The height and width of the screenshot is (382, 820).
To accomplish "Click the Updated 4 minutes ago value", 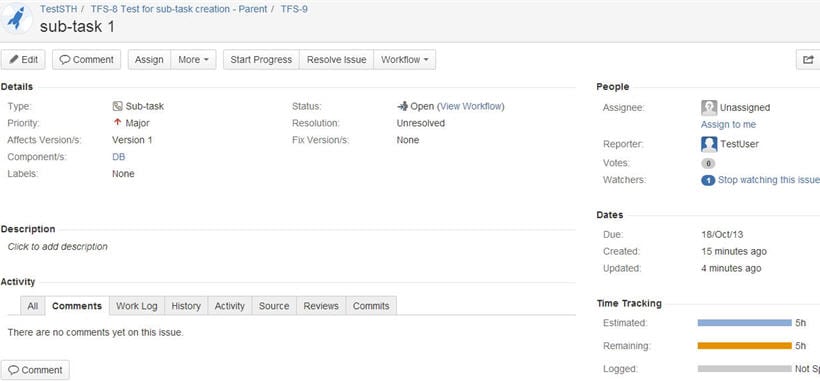I will point(731,268).
